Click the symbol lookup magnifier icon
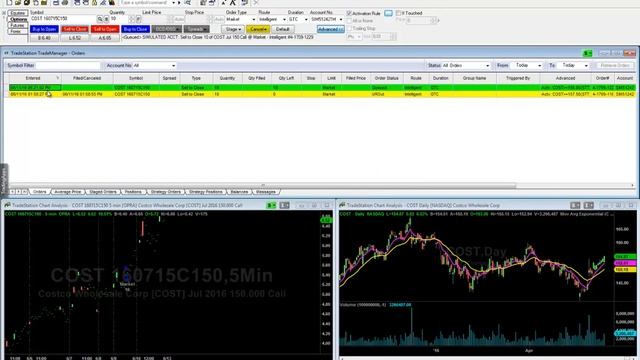The image size is (640, 360). point(100,19)
